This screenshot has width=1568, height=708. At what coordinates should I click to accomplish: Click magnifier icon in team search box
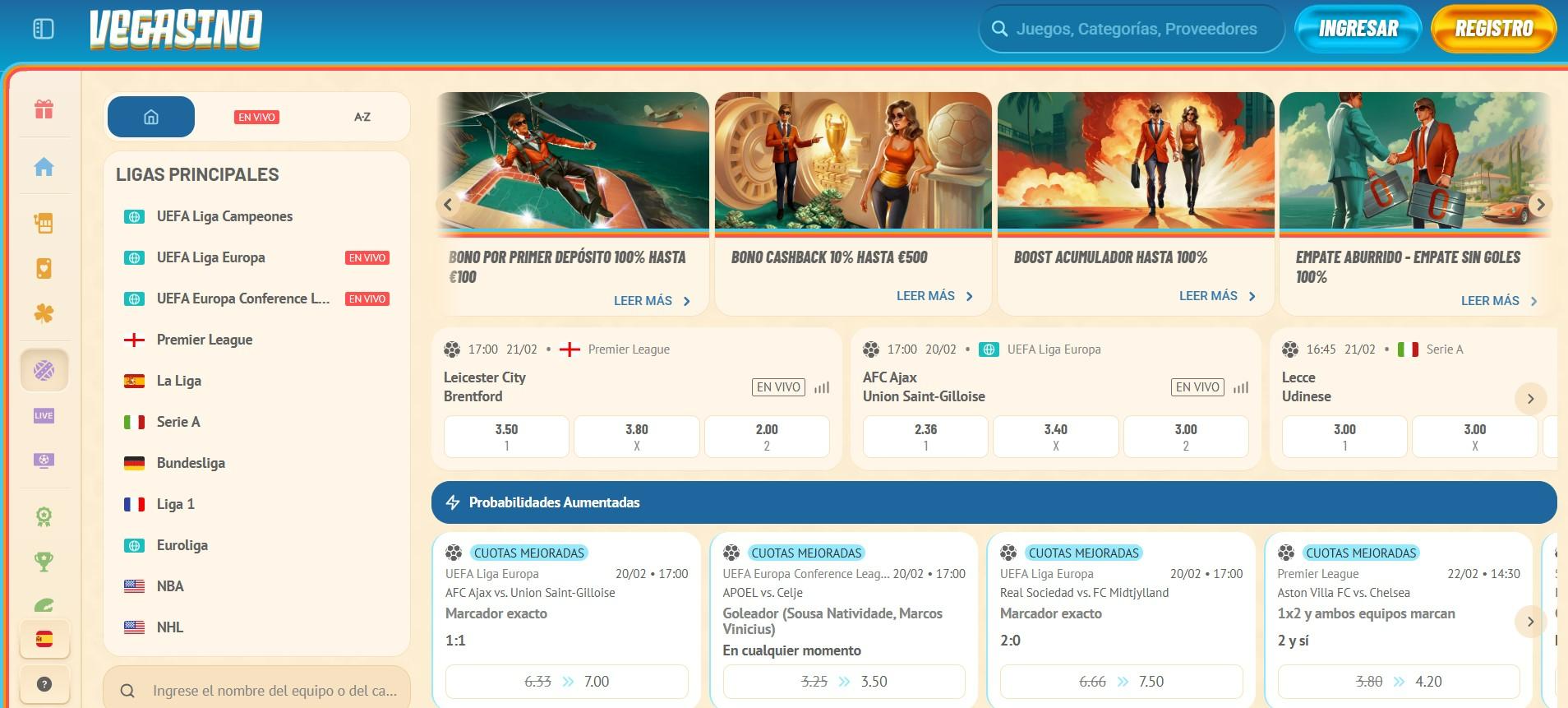pyautogui.click(x=127, y=691)
